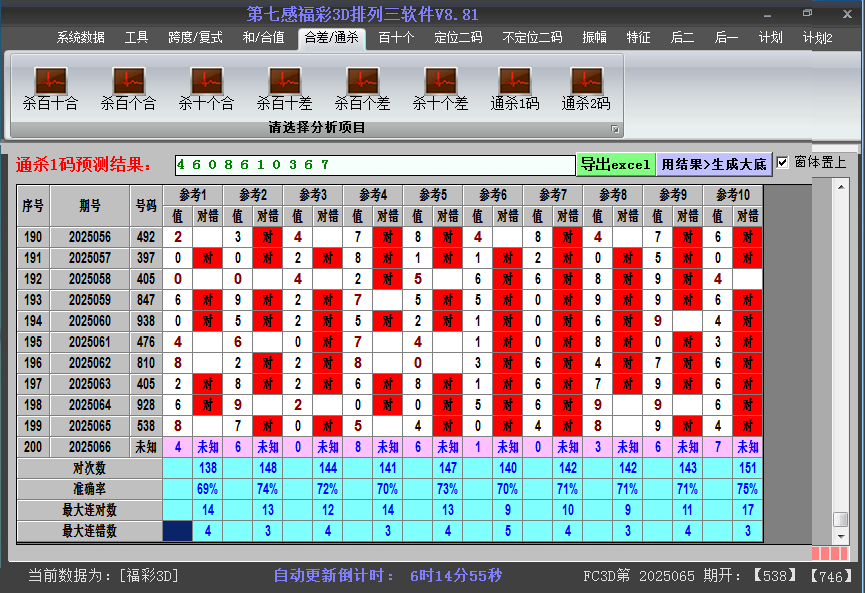Click the 序号 column header
865x593 pixels.
point(33,206)
